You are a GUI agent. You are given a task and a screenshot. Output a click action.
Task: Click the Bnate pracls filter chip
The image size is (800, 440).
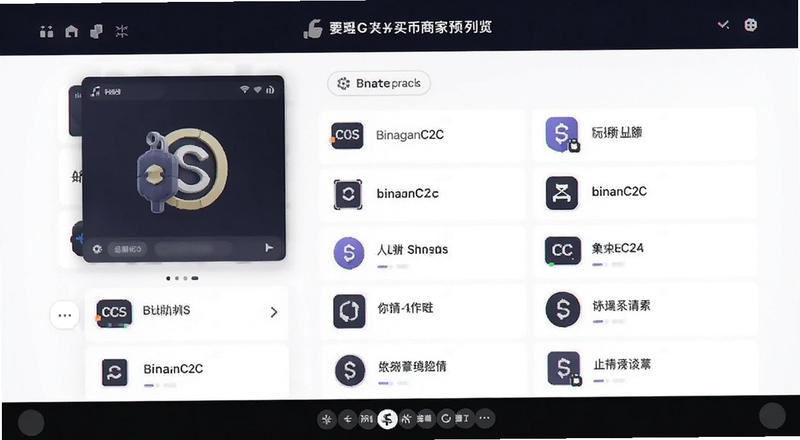[379, 83]
